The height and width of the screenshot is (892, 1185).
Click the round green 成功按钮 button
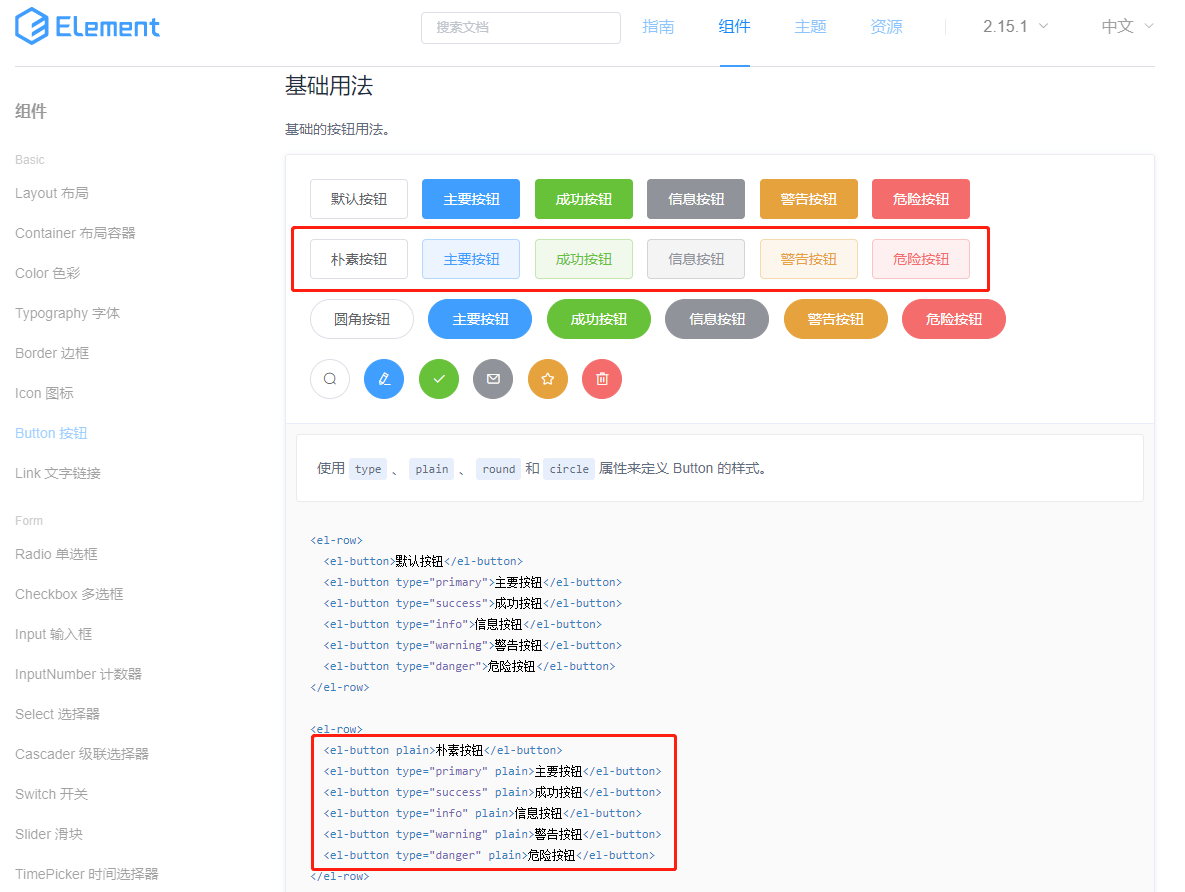click(599, 319)
